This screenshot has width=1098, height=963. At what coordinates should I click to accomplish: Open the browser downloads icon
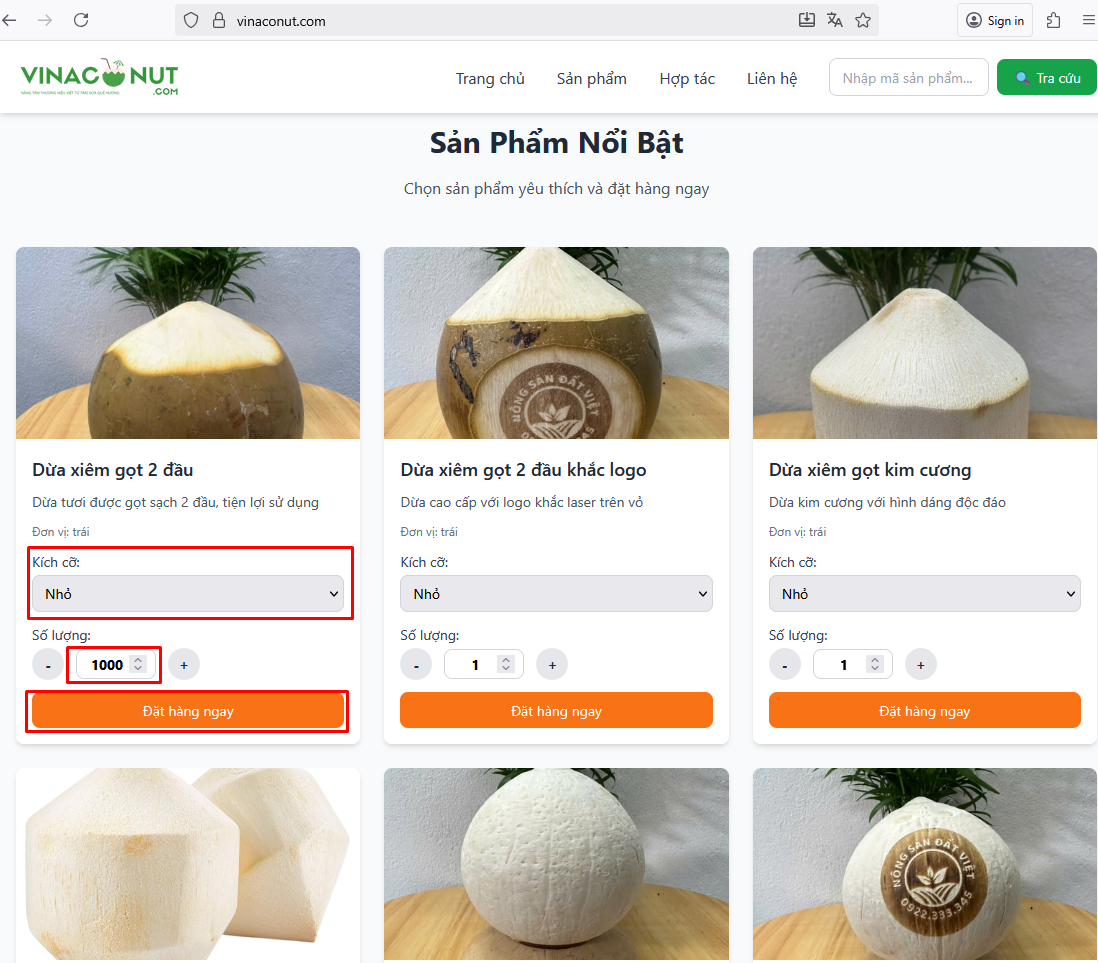[x=806, y=20]
